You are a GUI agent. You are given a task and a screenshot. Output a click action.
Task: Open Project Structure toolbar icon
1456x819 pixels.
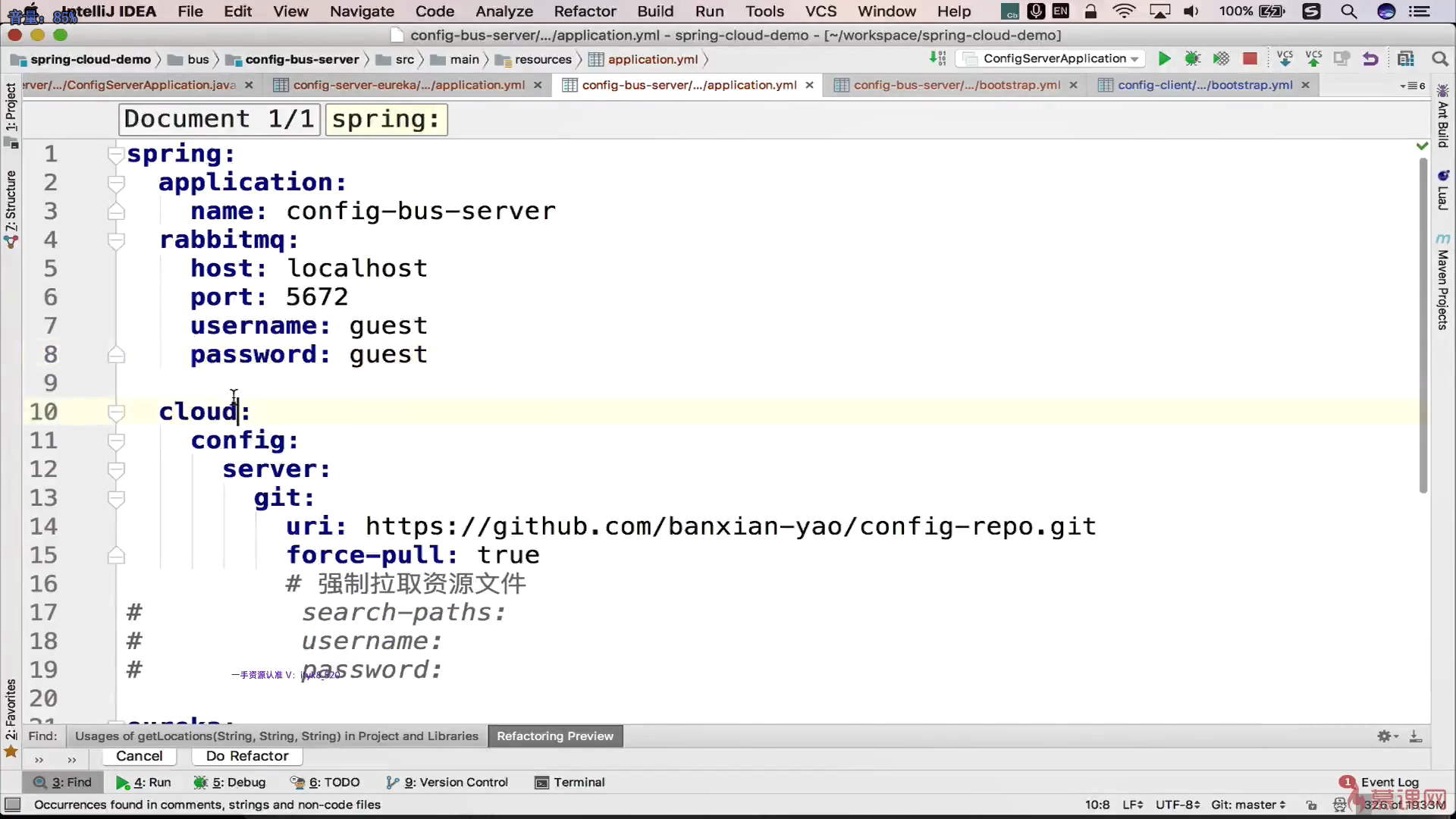[x=1405, y=58]
